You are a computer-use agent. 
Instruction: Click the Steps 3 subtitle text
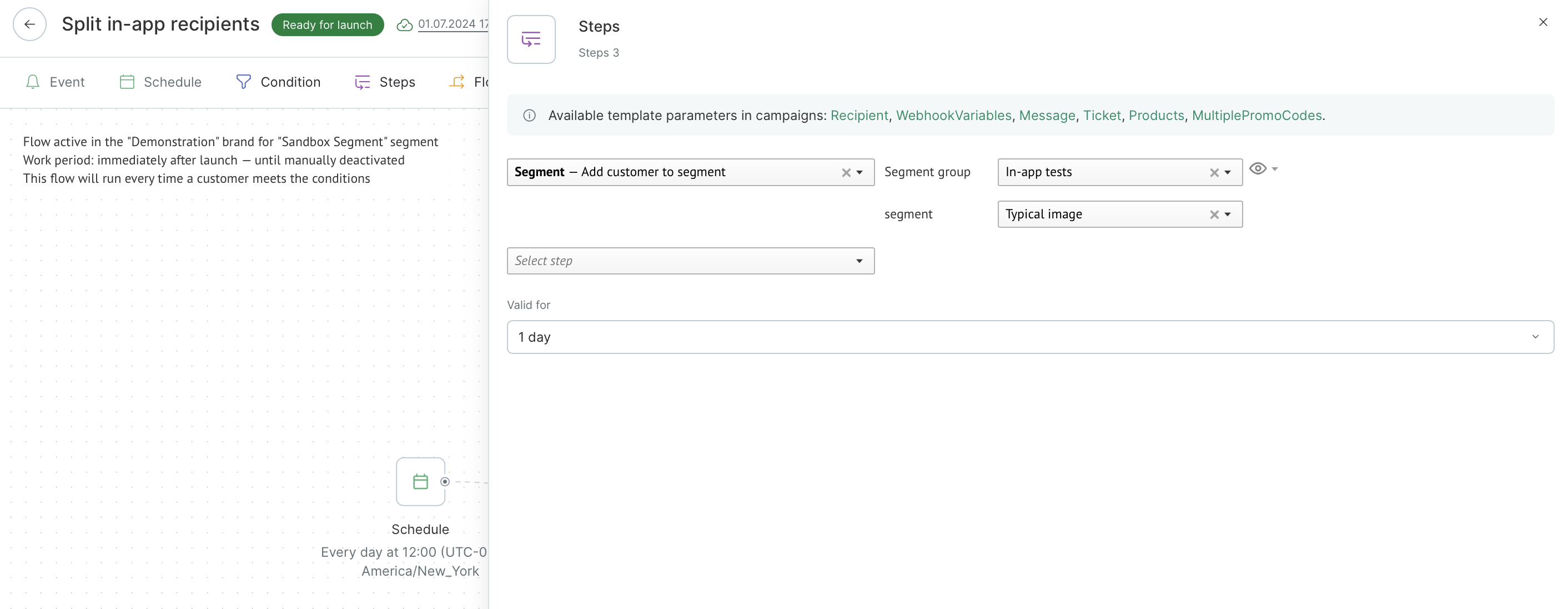599,53
